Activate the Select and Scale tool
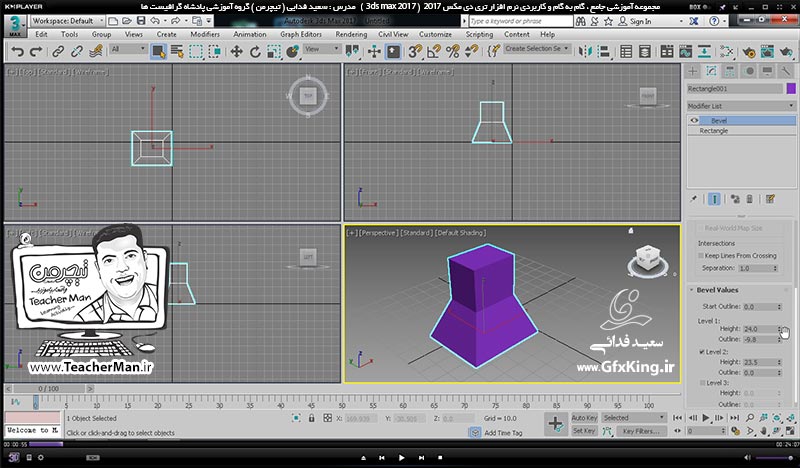The height and width of the screenshot is (468, 800). point(274,52)
